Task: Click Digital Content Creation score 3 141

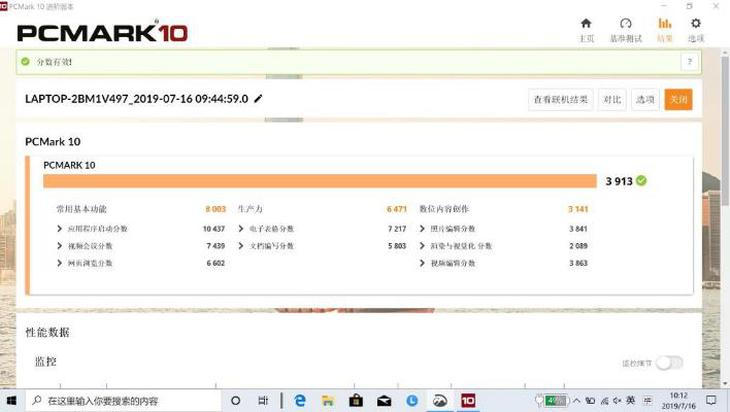Action: coord(578,209)
